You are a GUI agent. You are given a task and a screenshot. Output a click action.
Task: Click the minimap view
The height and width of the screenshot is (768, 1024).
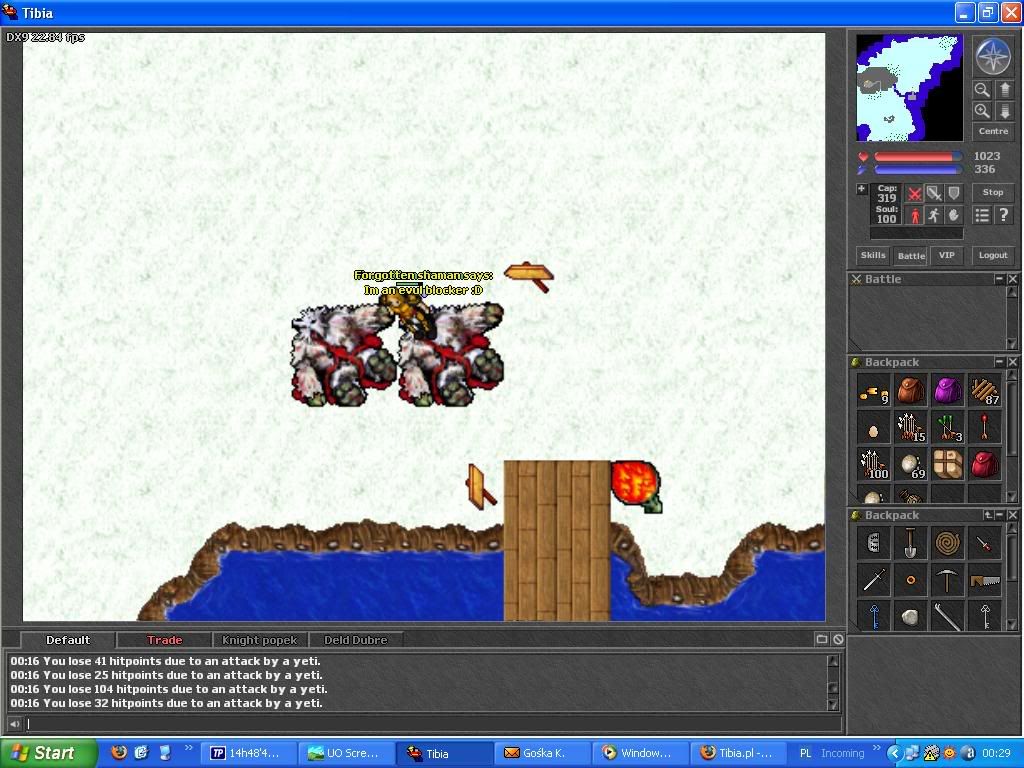tap(909, 88)
